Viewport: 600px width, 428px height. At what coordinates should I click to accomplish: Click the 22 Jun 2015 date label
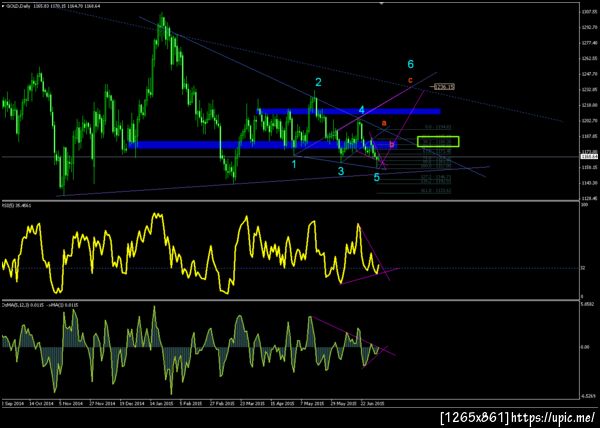click(x=373, y=403)
